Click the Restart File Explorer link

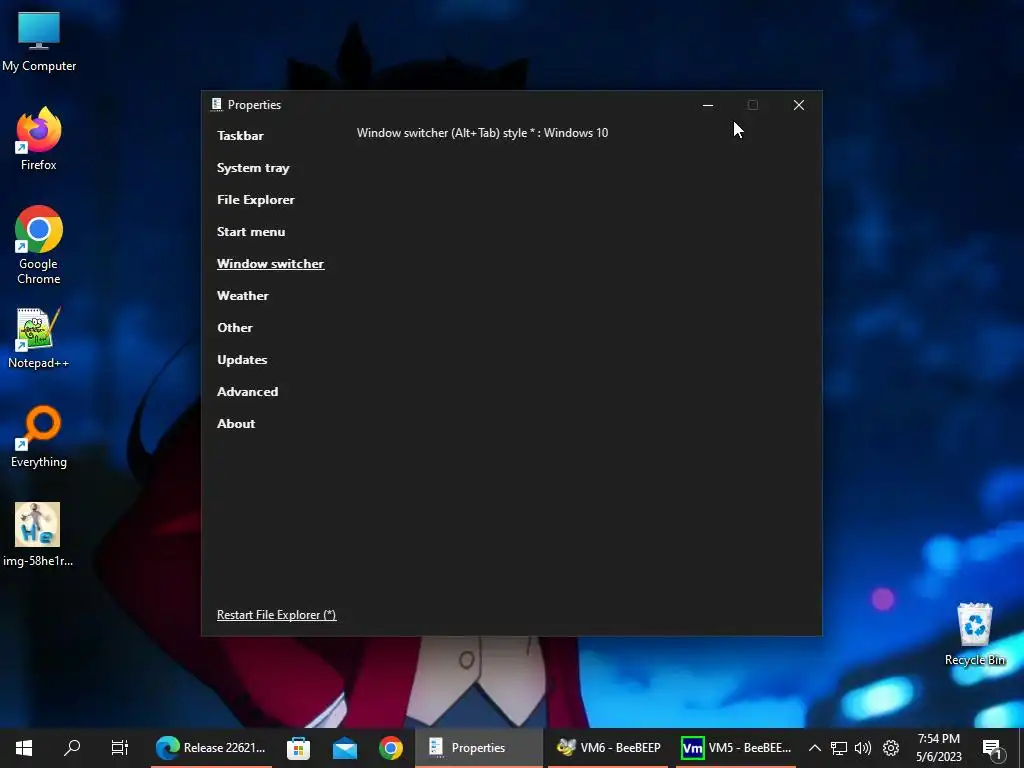point(276,615)
